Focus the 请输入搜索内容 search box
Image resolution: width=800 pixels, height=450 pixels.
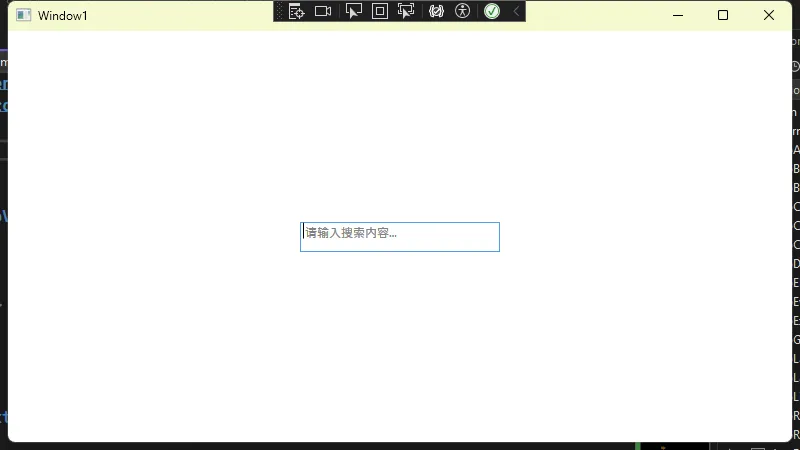400,237
